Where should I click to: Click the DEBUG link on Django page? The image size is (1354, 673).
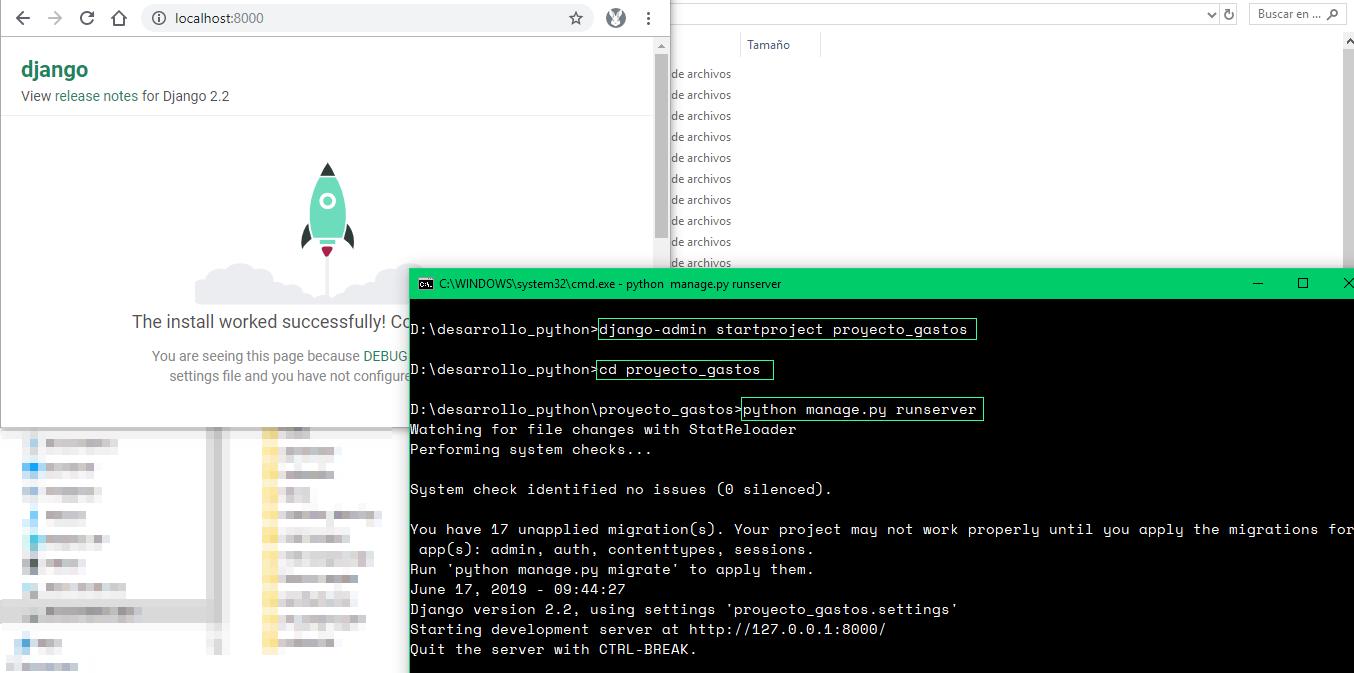385,356
